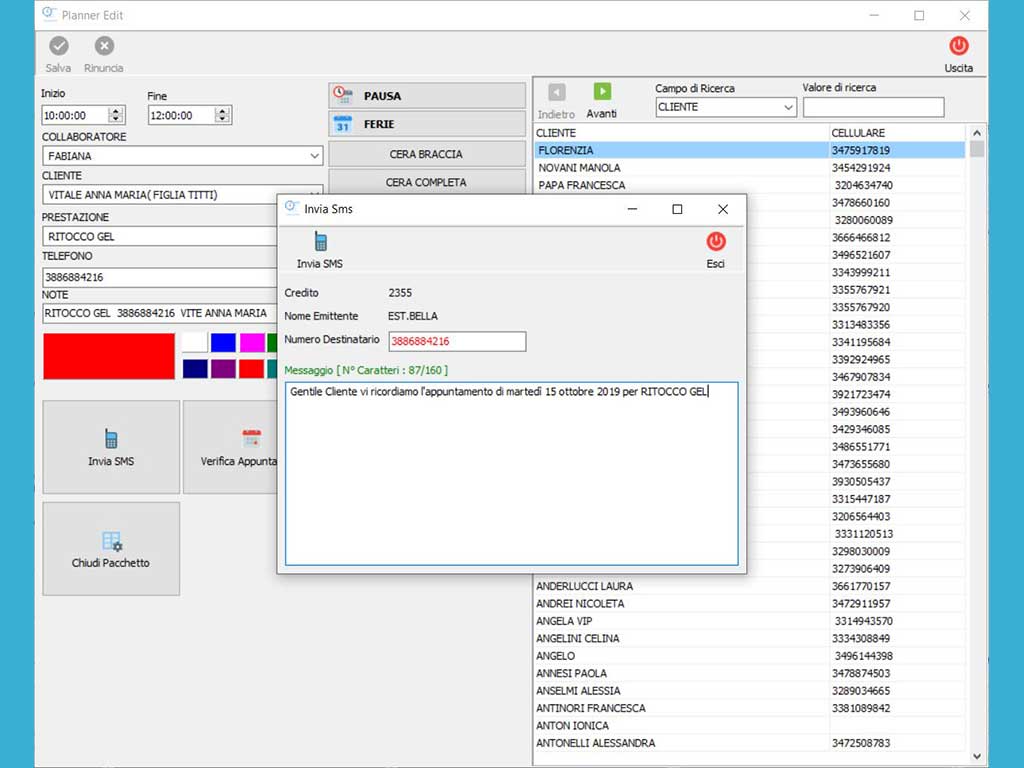Click the Valore di ricerca input field

tap(873, 107)
